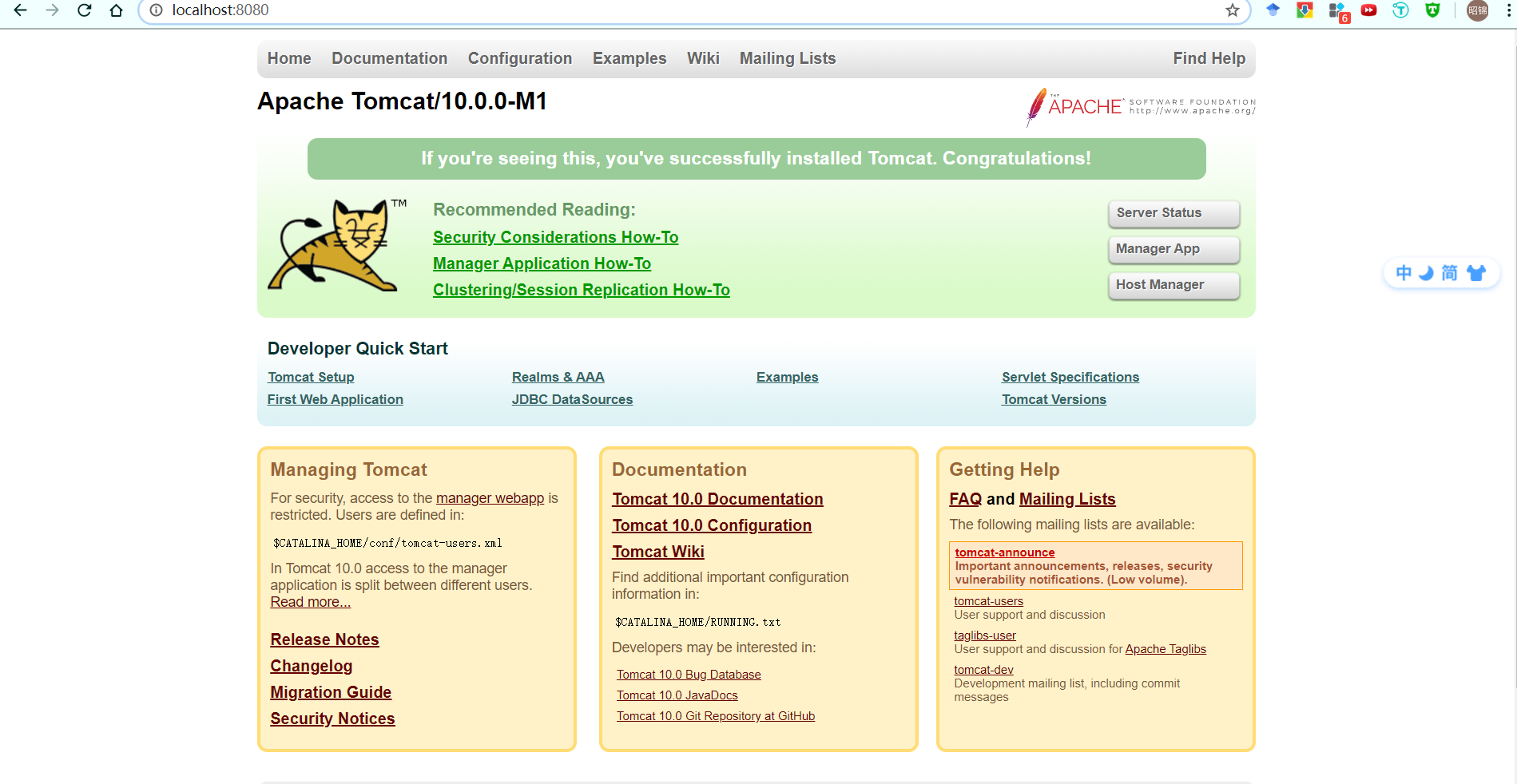Open the browser home page icon
1517x784 pixels.
tap(117, 10)
